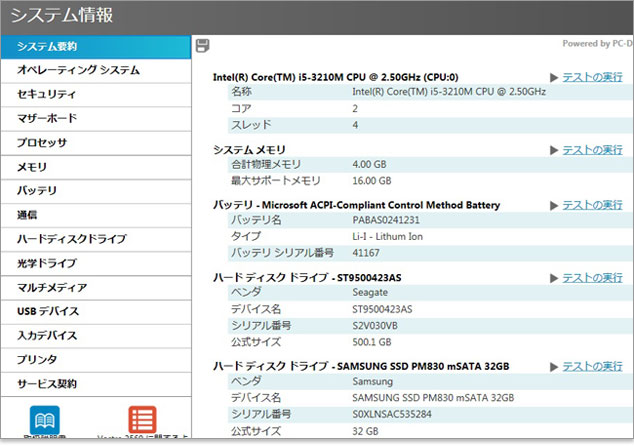
Task: Select システム要約 in the sidebar
Action: tap(95, 47)
